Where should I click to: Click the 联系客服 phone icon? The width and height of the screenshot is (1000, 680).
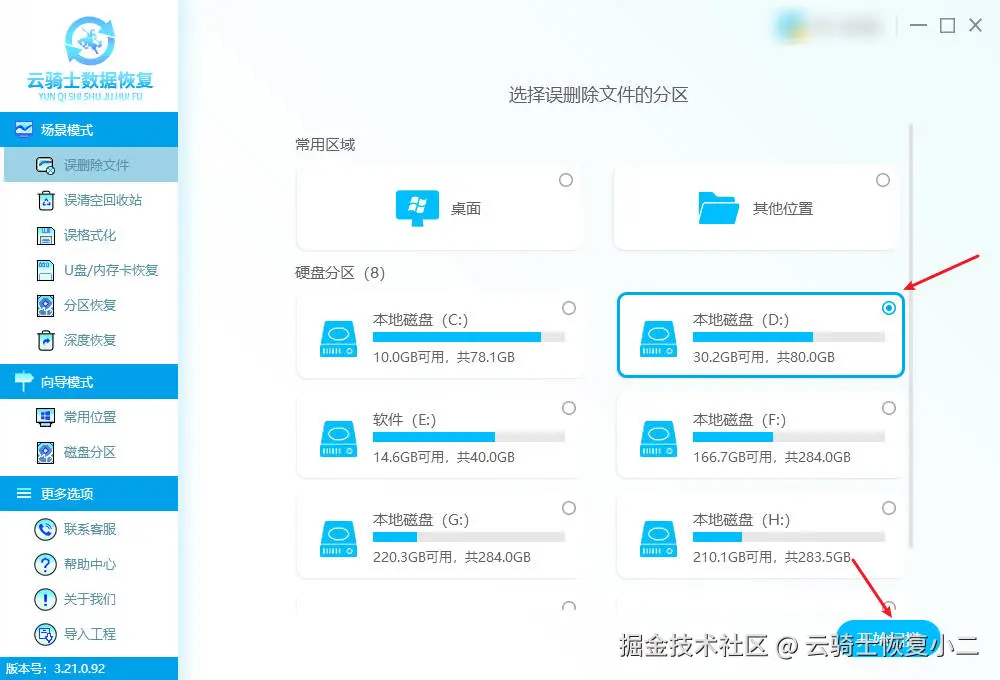click(45, 529)
